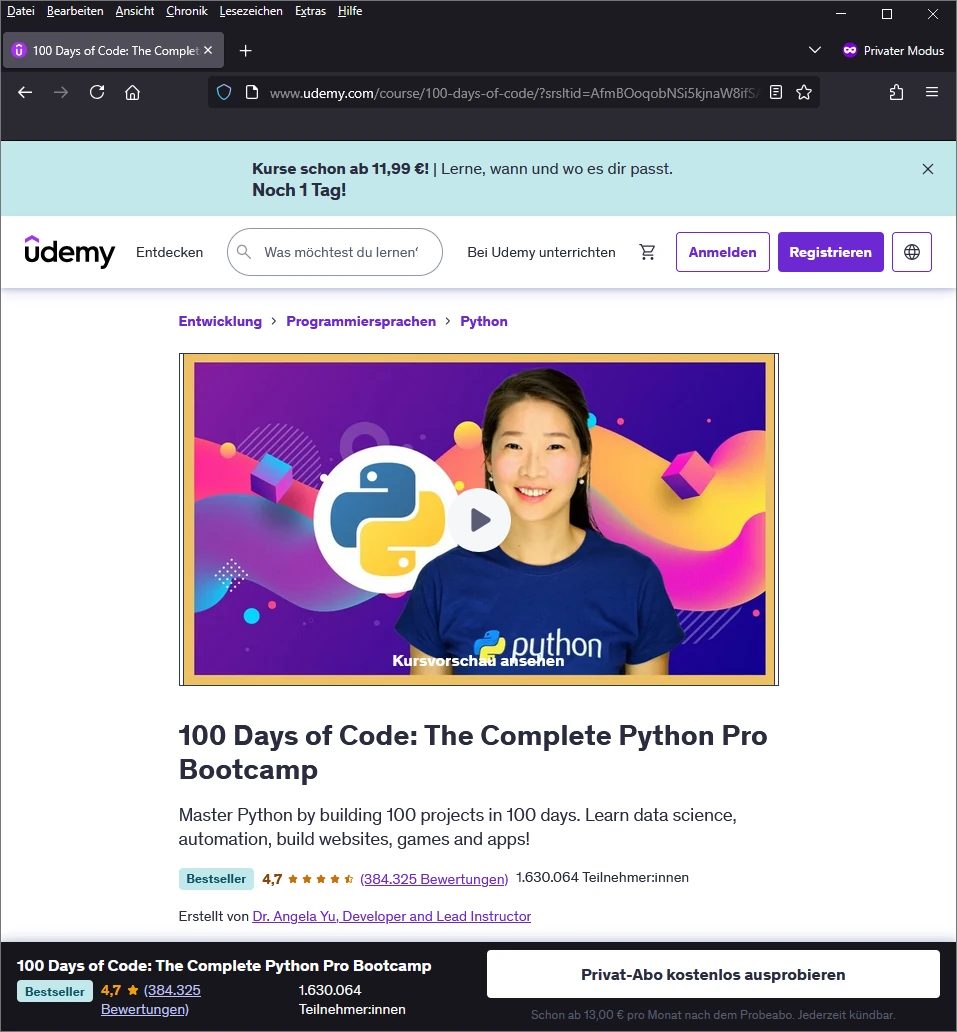Select the 100 Days of Code tab
The image size is (957, 1032).
(114, 50)
